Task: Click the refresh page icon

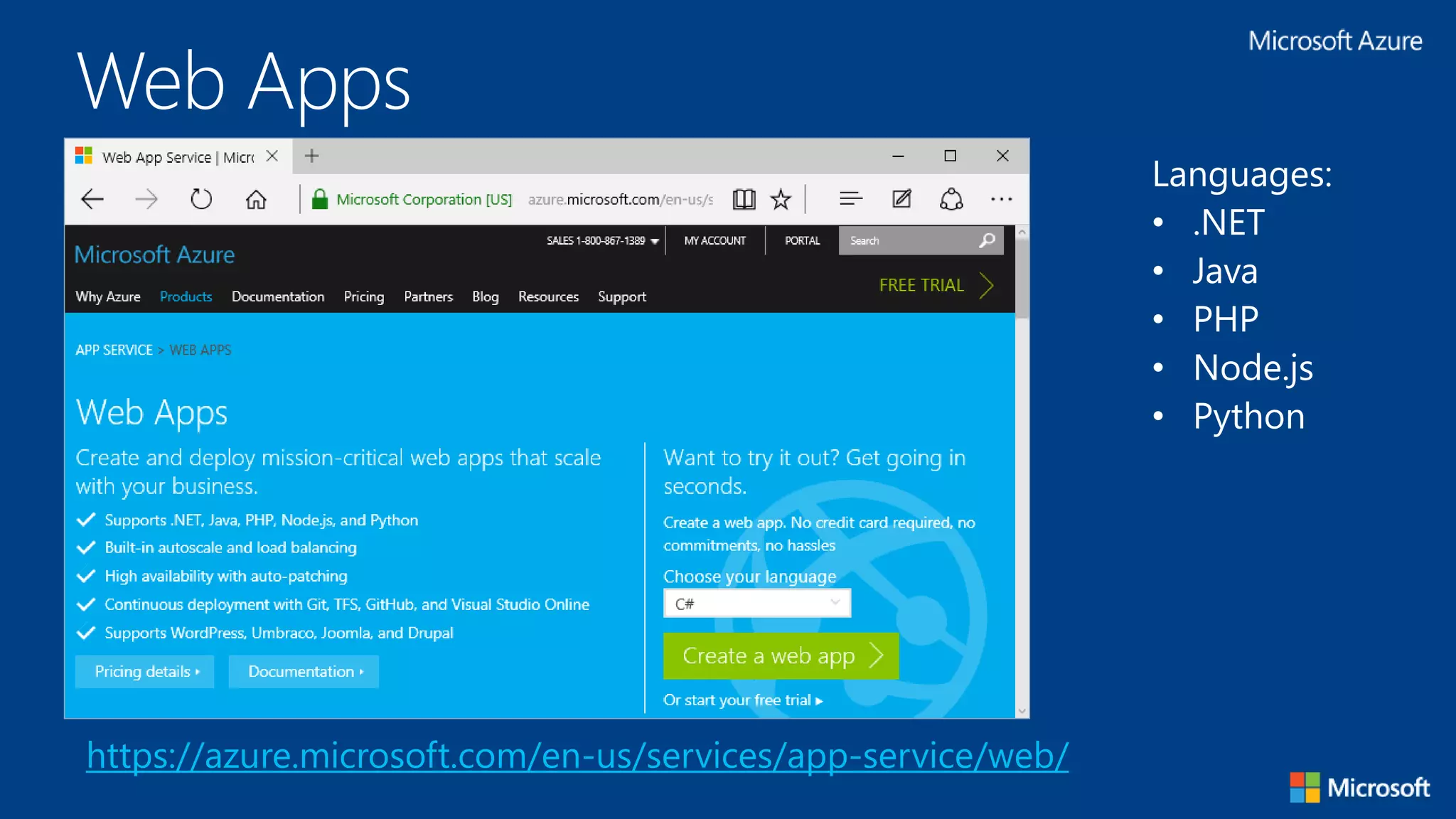Action: coord(201,199)
